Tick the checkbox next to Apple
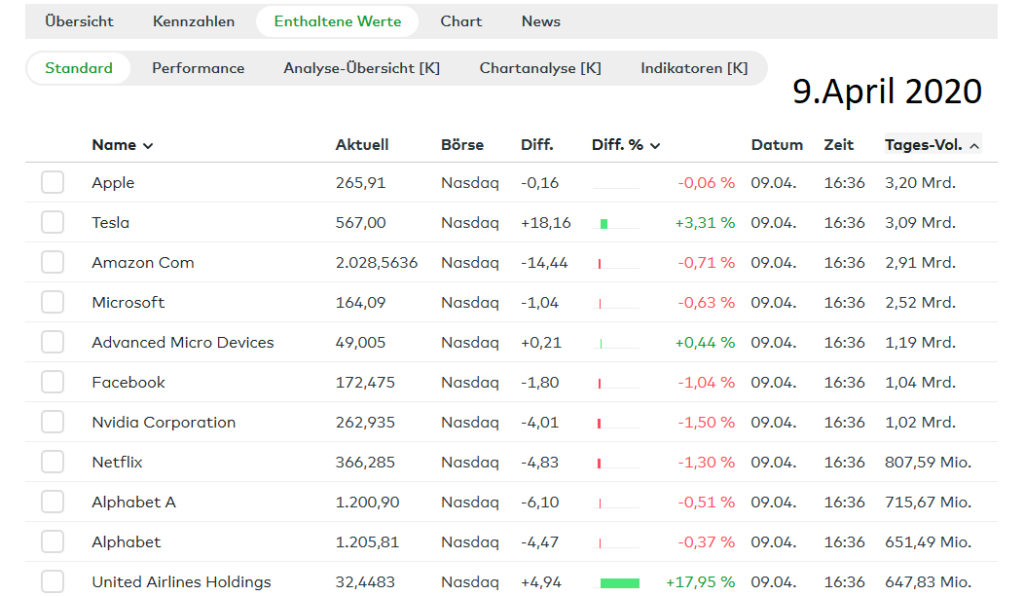The width and height of the screenshot is (1024, 596). pos(52,182)
